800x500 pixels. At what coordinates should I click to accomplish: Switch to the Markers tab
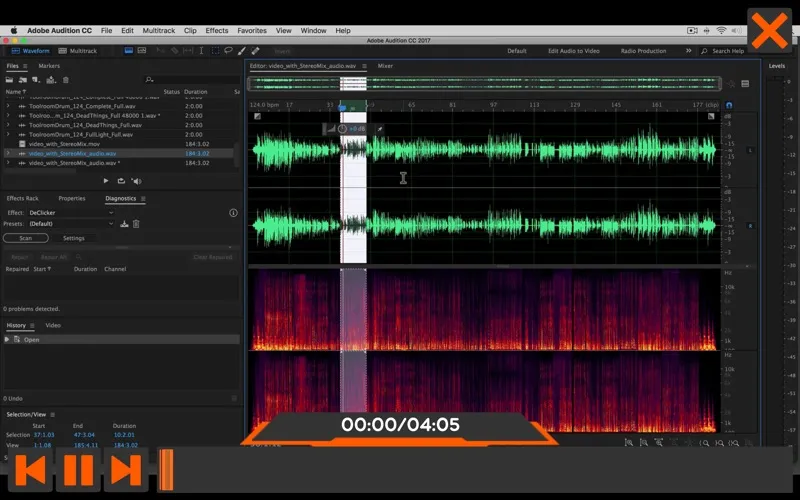coord(49,66)
